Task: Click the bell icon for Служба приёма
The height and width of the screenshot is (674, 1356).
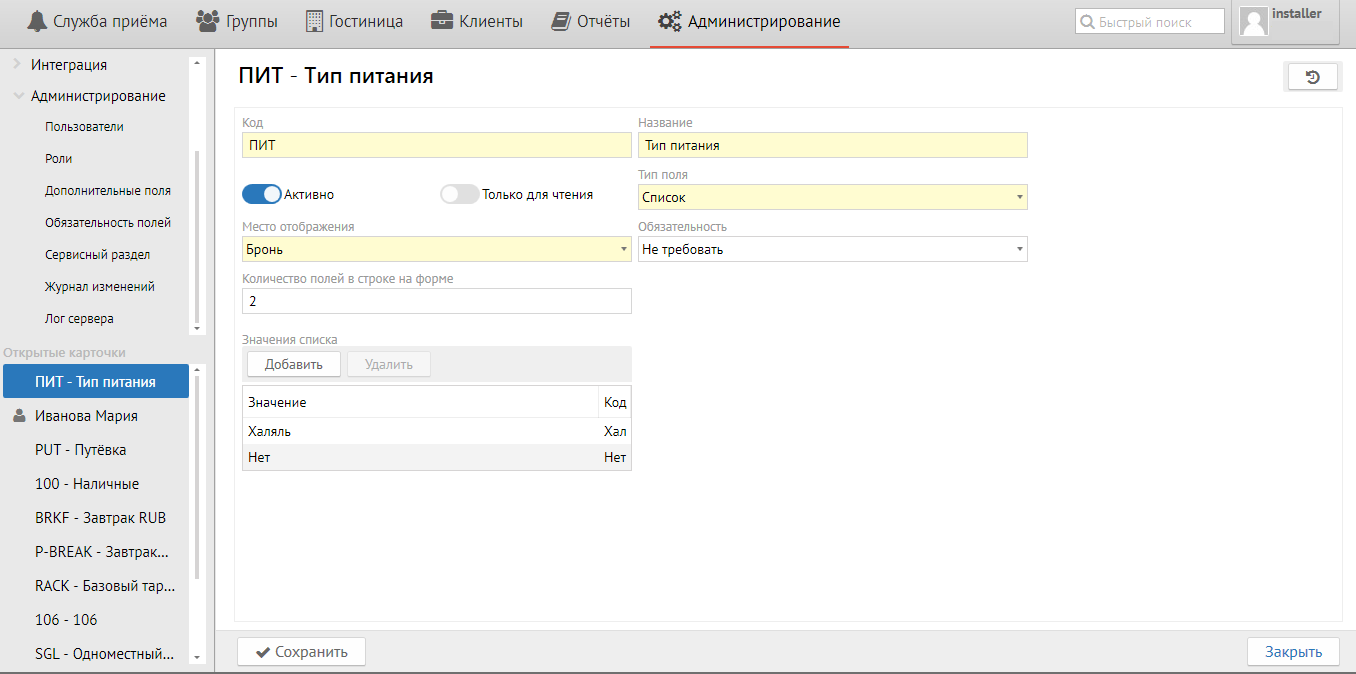Action: 36,21
